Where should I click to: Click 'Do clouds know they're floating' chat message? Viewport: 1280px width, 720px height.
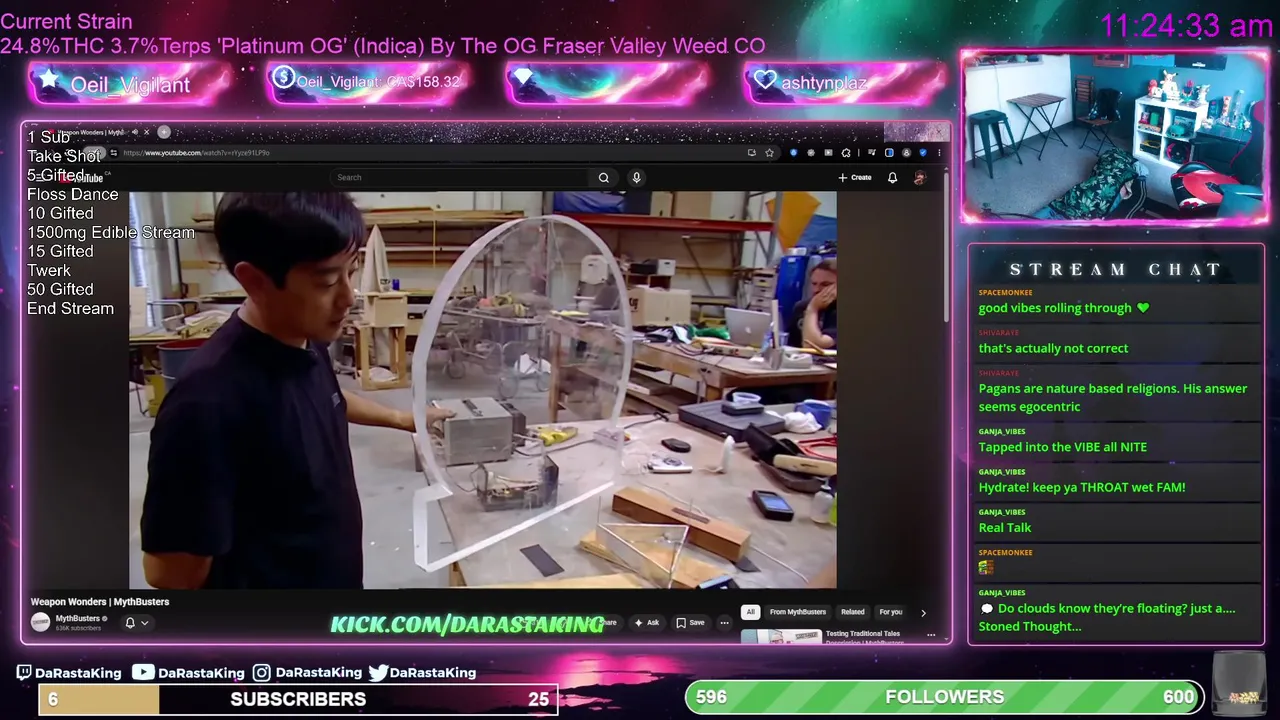tap(1108, 617)
